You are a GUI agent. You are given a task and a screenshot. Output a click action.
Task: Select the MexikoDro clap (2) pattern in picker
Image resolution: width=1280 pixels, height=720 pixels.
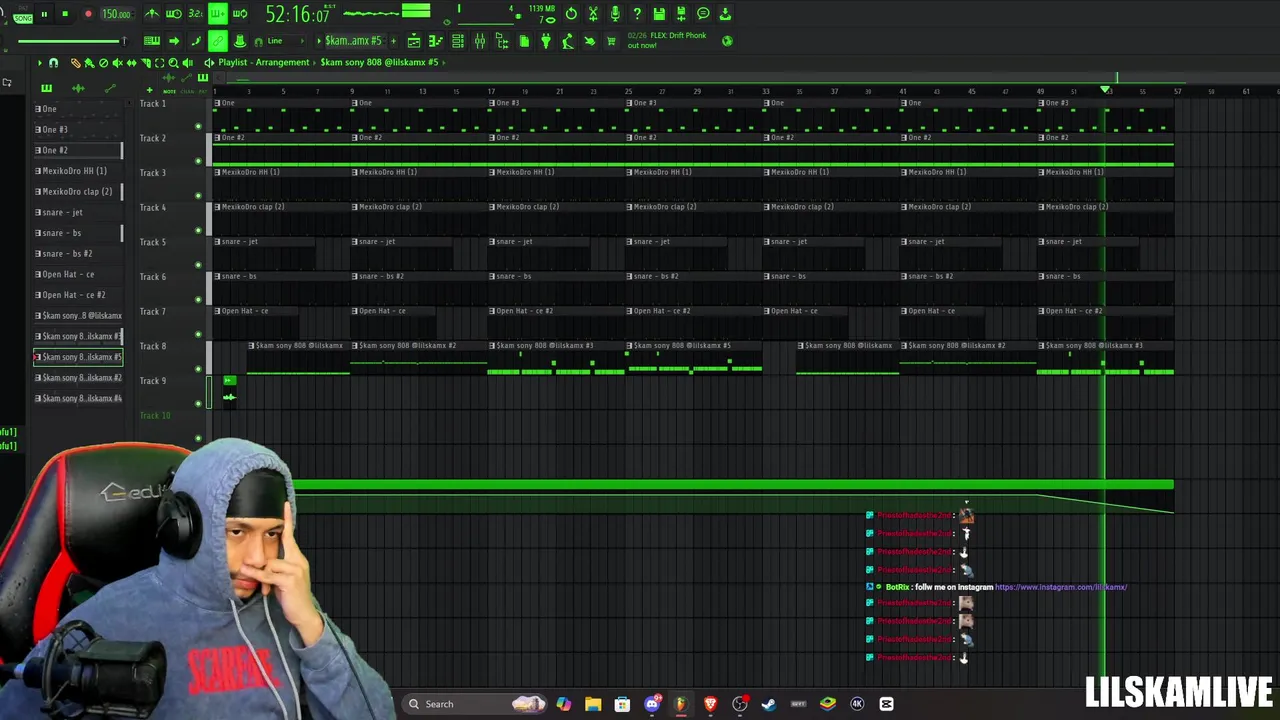tap(78, 191)
